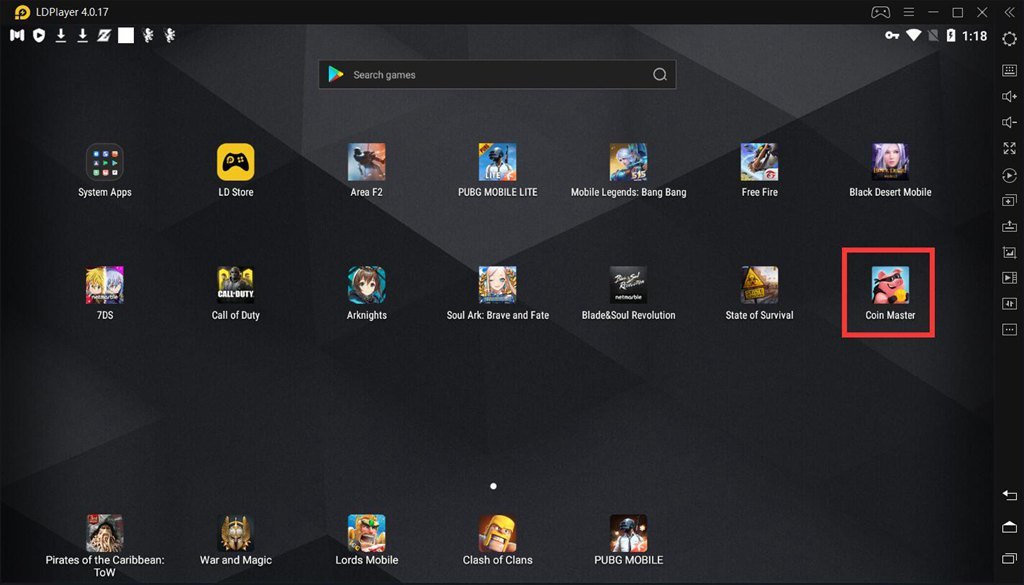Screen dimensions: 1024x585
Task: Open Mobile Legends: Bang Bang
Action: click(x=628, y=163)
